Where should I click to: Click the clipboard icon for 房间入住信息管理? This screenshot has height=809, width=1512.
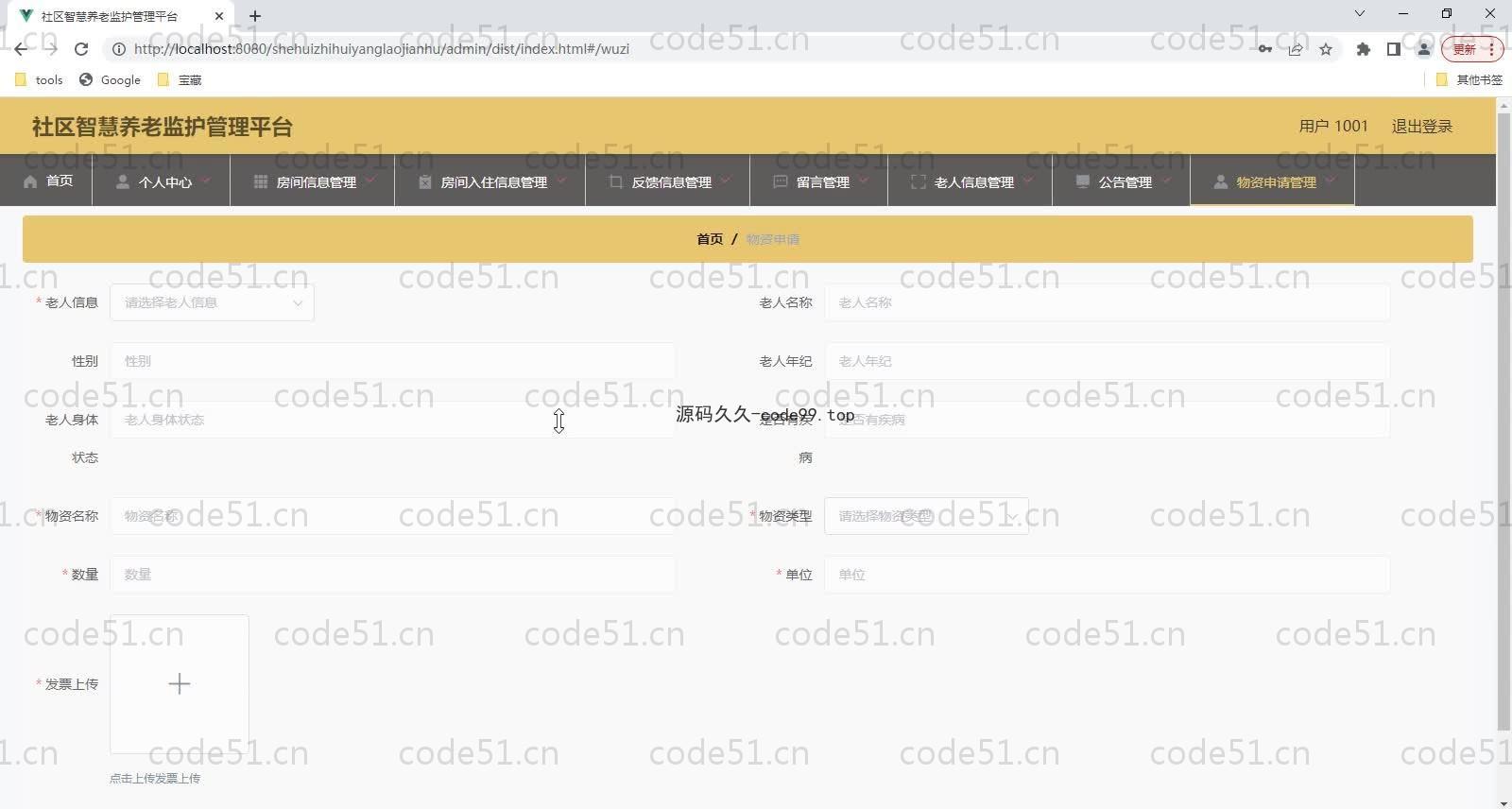425,181
